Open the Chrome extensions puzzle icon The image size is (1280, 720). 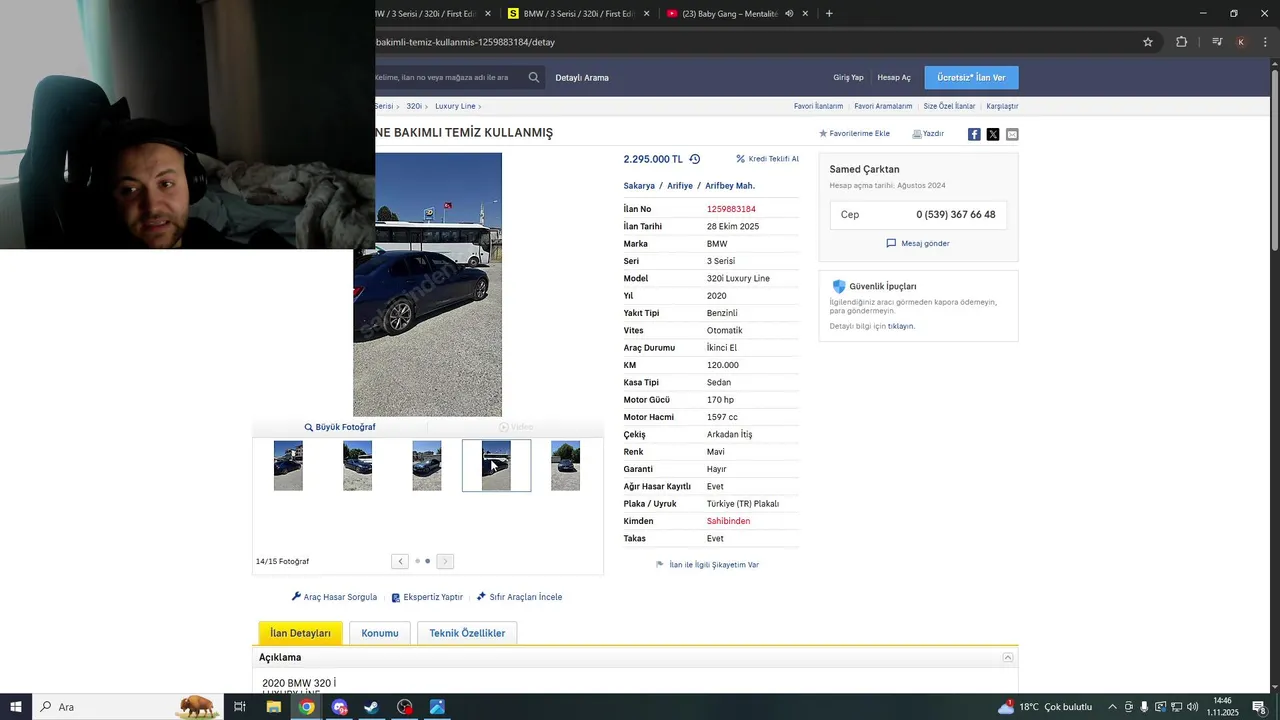(x=1181, y=42)
